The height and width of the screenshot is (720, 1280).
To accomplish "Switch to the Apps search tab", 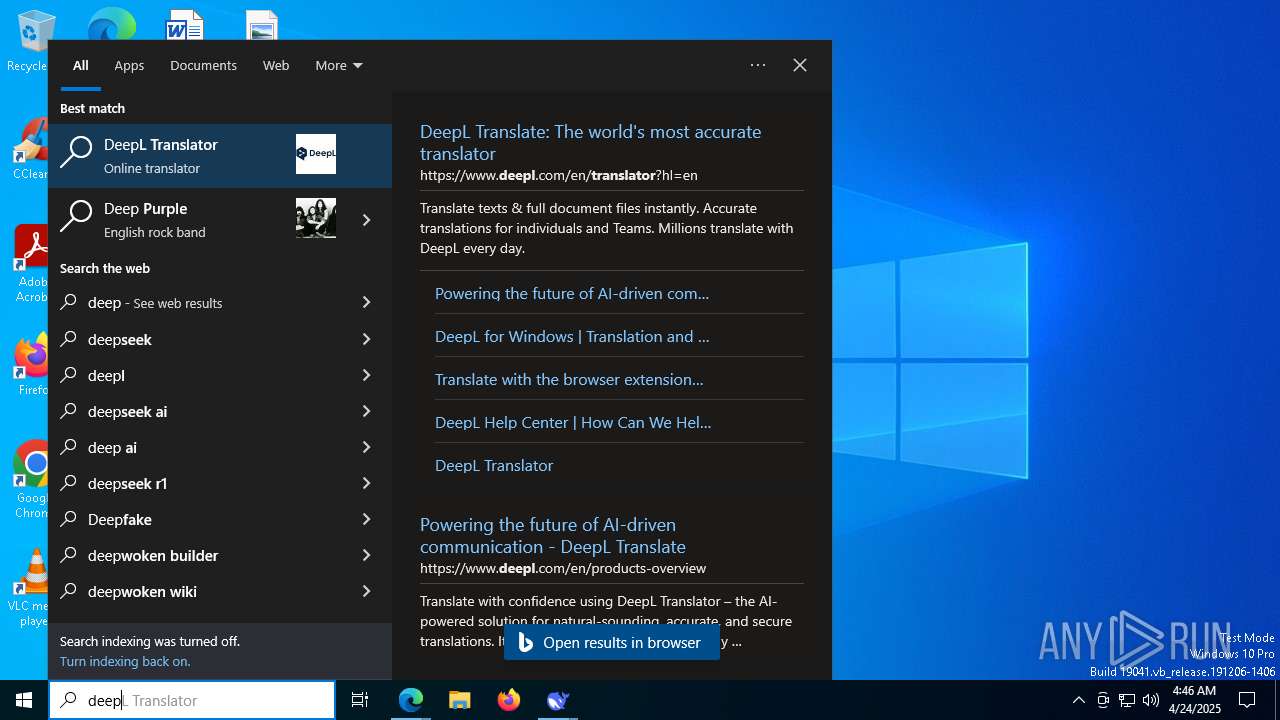I will [x=129, y=65].
